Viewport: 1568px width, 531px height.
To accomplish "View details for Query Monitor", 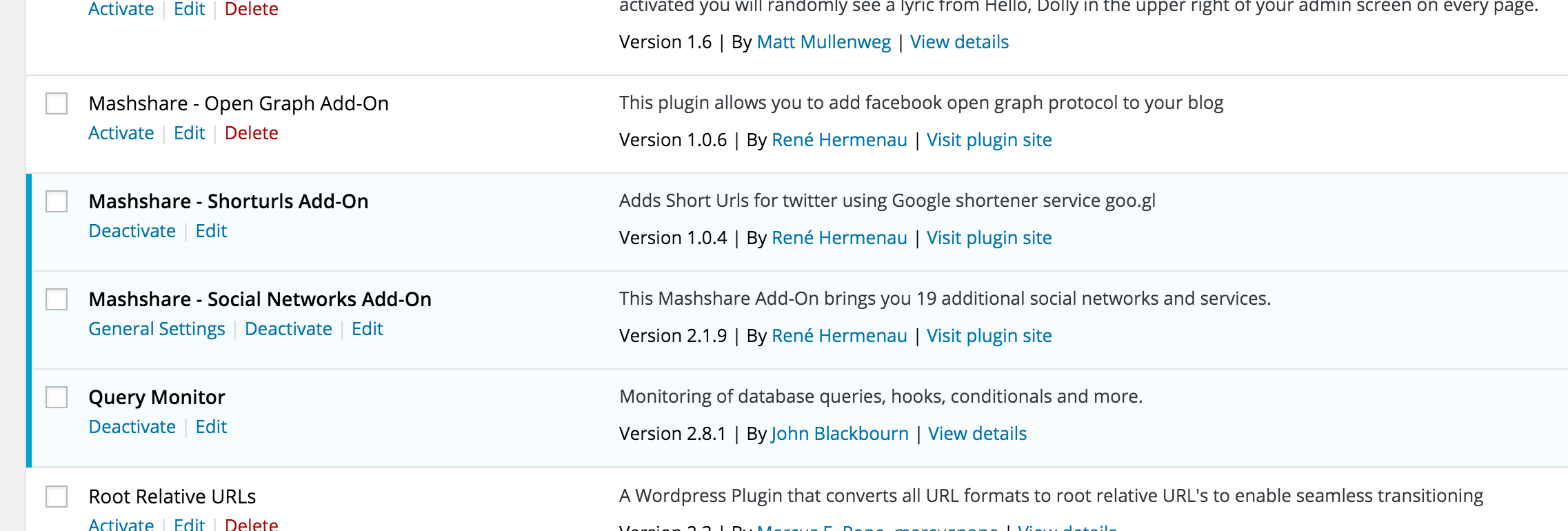I will pyautogui.click(x=977, y=434).
